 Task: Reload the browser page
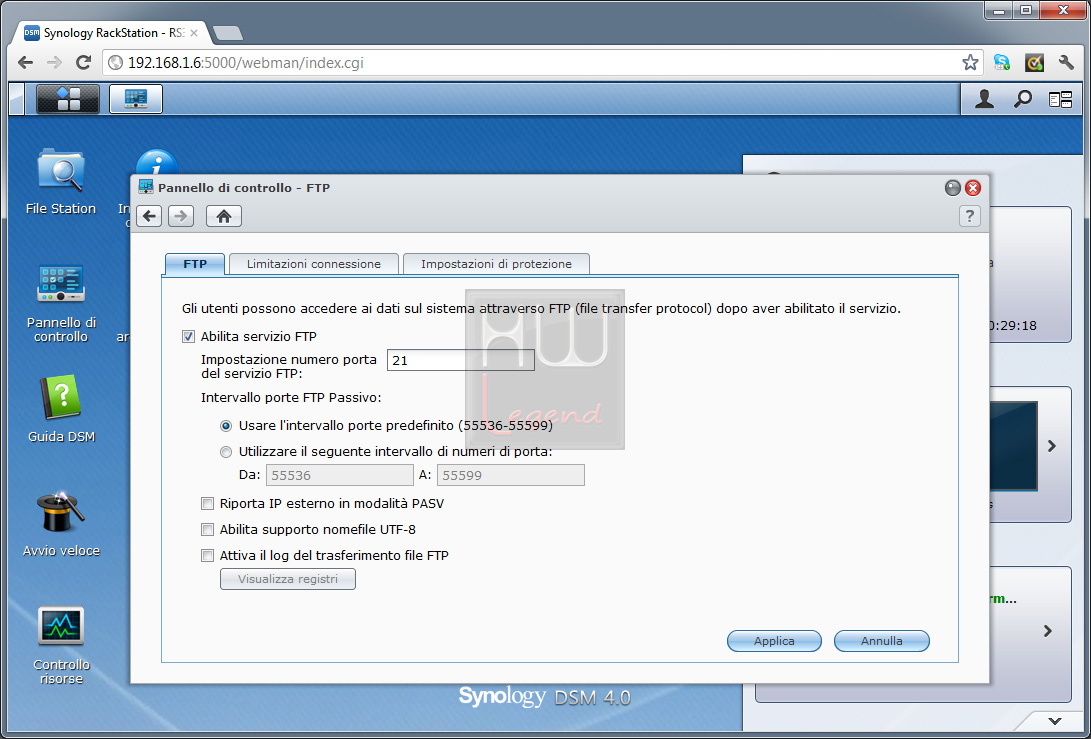(83, 63)
